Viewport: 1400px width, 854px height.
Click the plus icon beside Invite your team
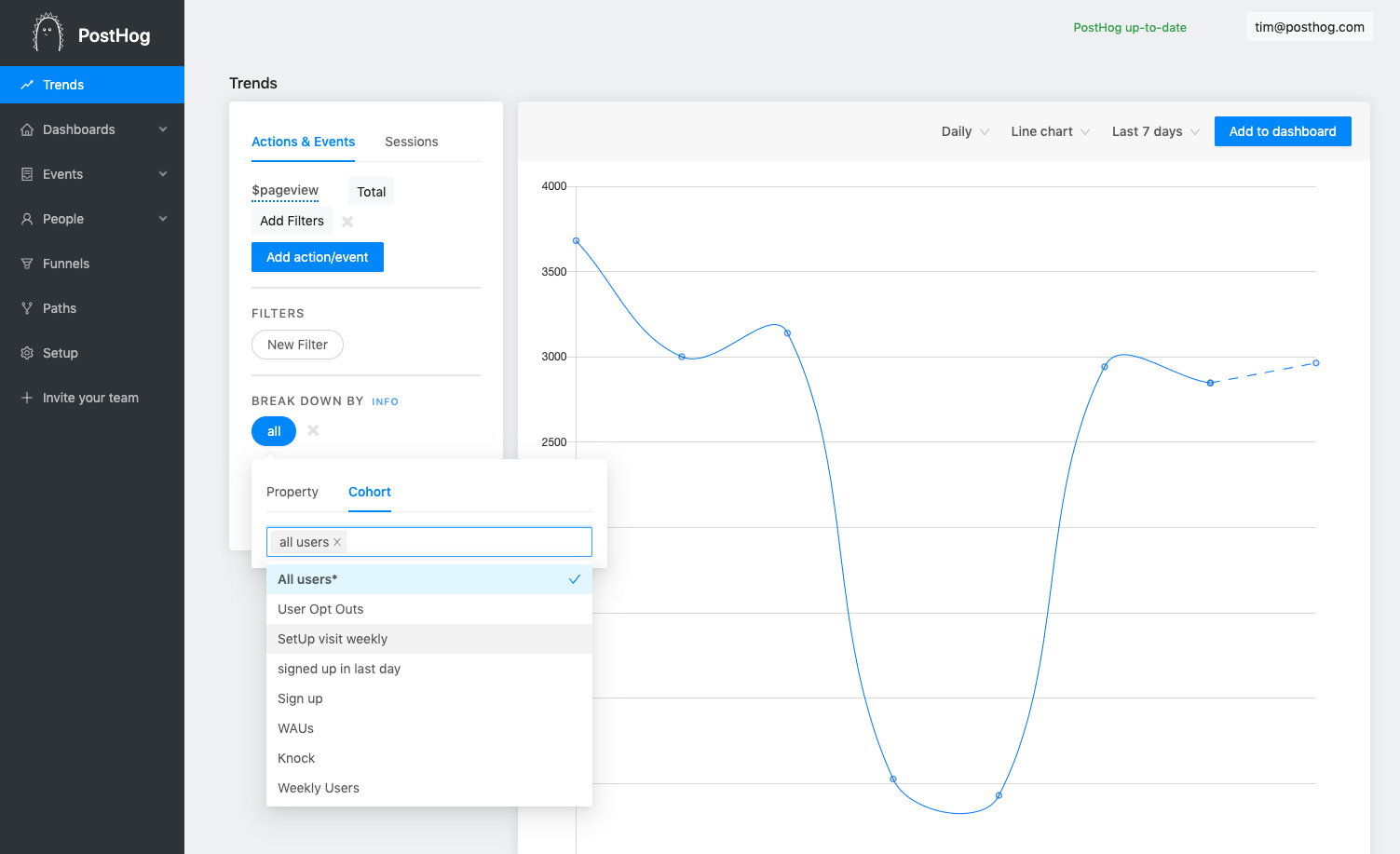tap(27, 398)
